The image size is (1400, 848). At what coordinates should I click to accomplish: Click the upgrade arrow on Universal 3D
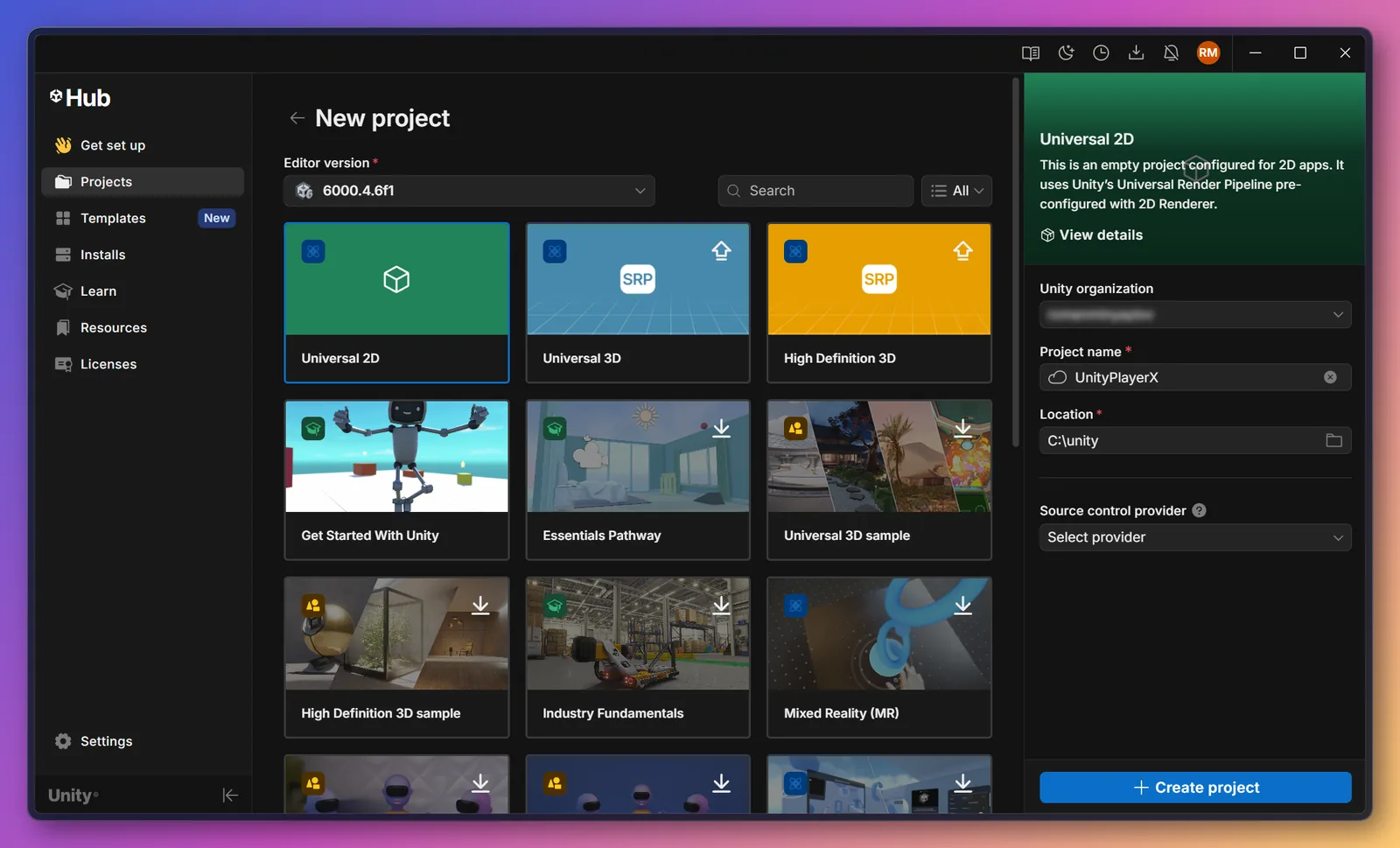click(721, 251)
